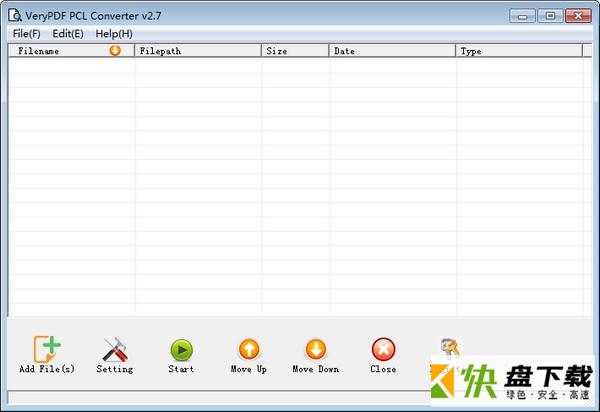Click the Move Down arrow icon

pyautogui.click(x=316, y=349)
